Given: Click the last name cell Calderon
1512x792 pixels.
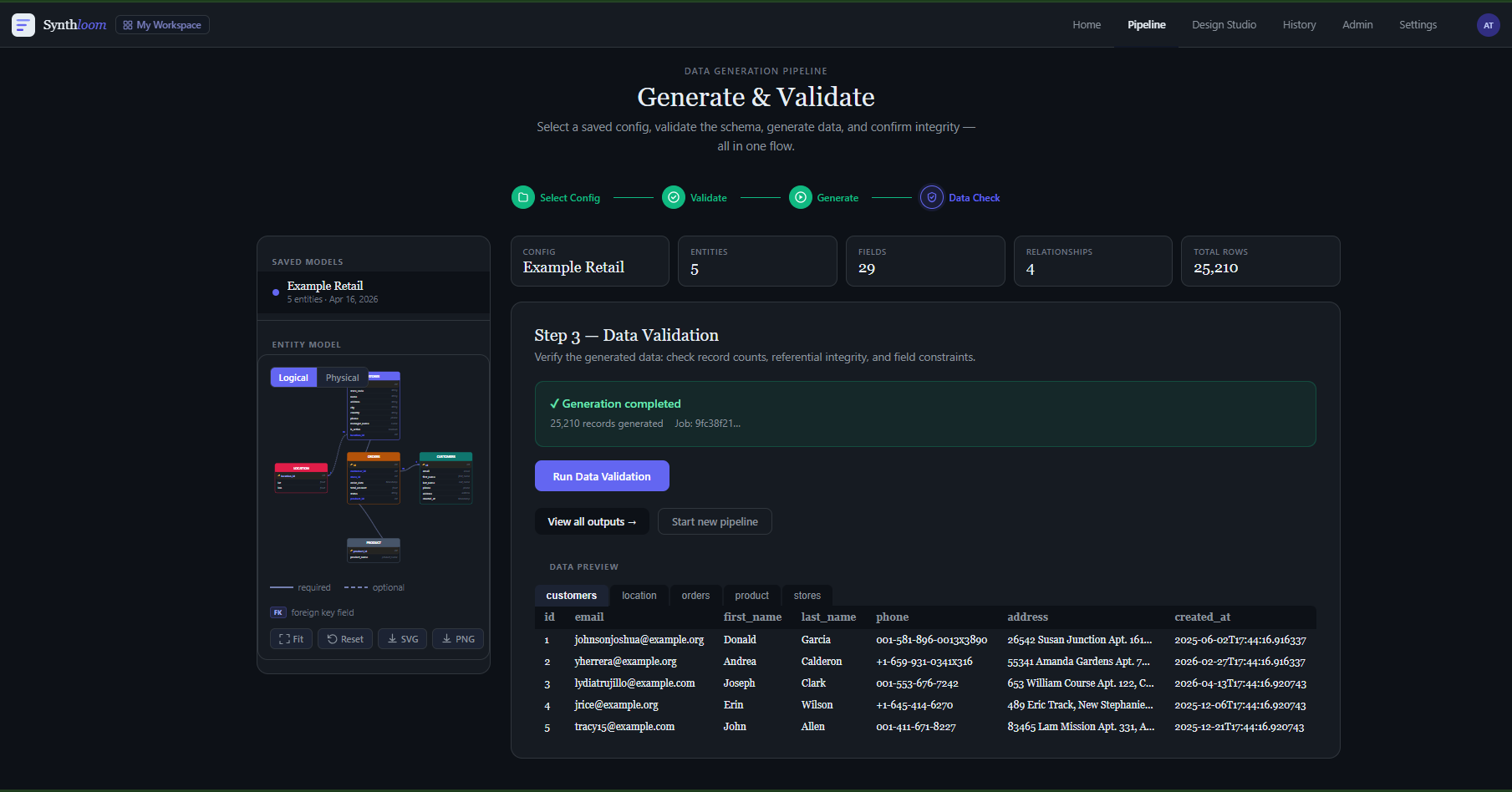Looking at the screenshot, I should coord(822,662).
